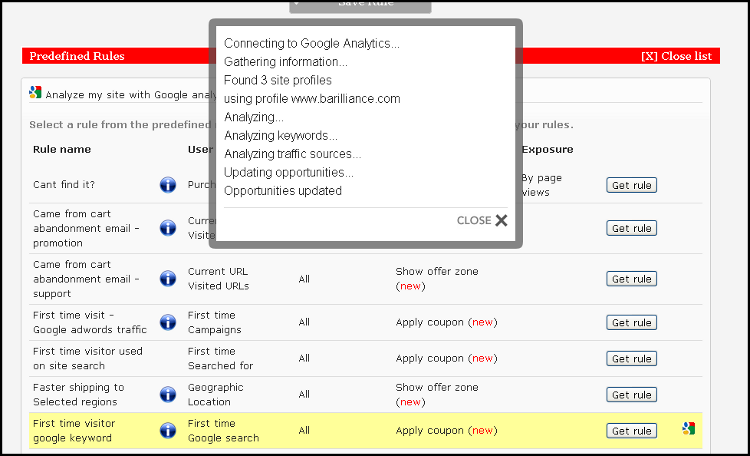
Task: Click Google Analytics icon on highlighted row
Action: pyautogui.click(x=688, y=428)
